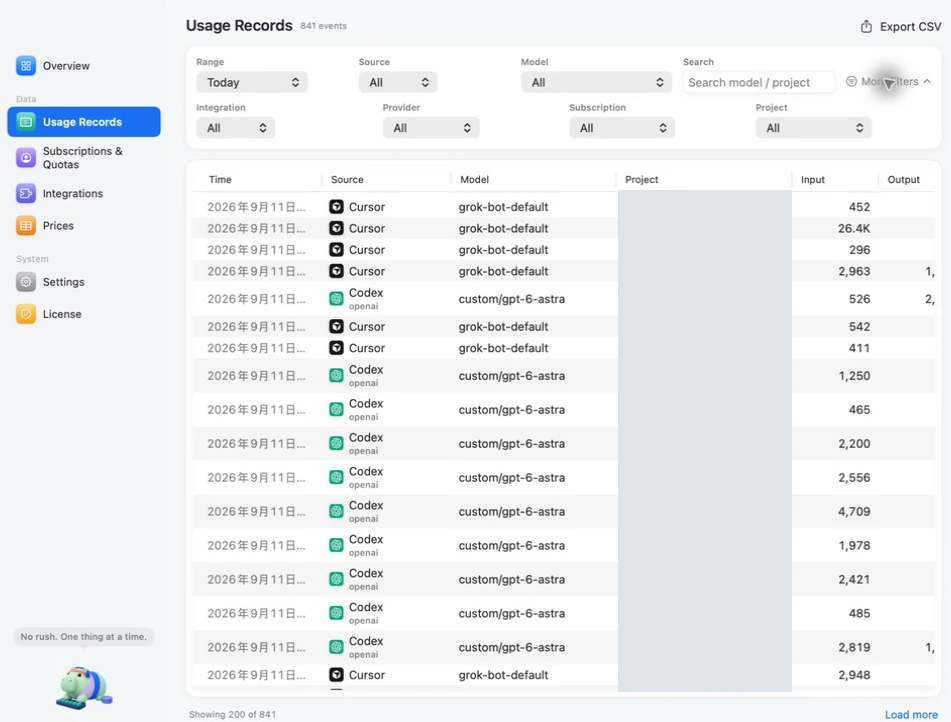Click the Cursor icon in the 542 input row
Viewport: 951px width, 722px height.
pos(336,326)
